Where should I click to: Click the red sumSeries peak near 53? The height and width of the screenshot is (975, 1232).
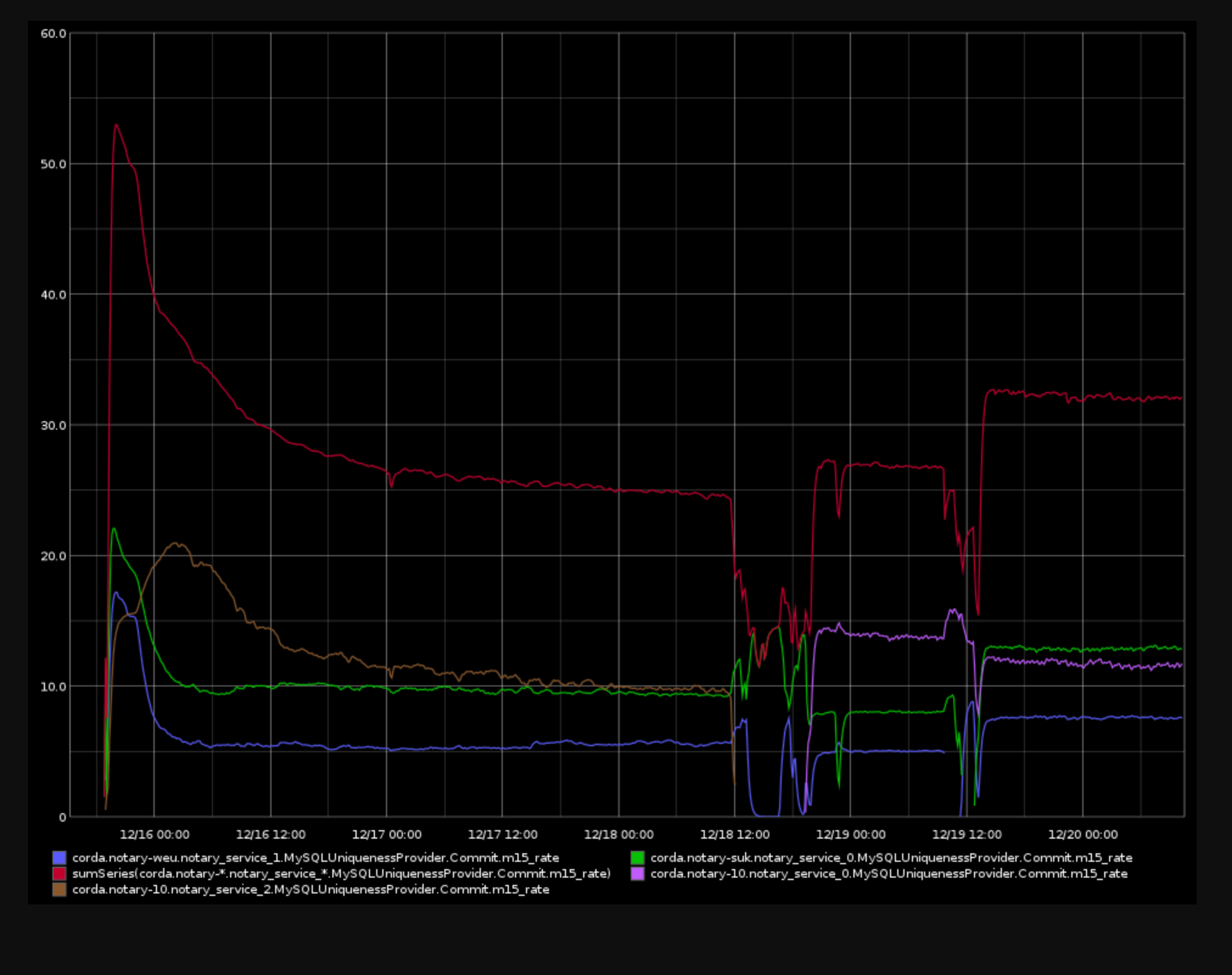(116, 125)
